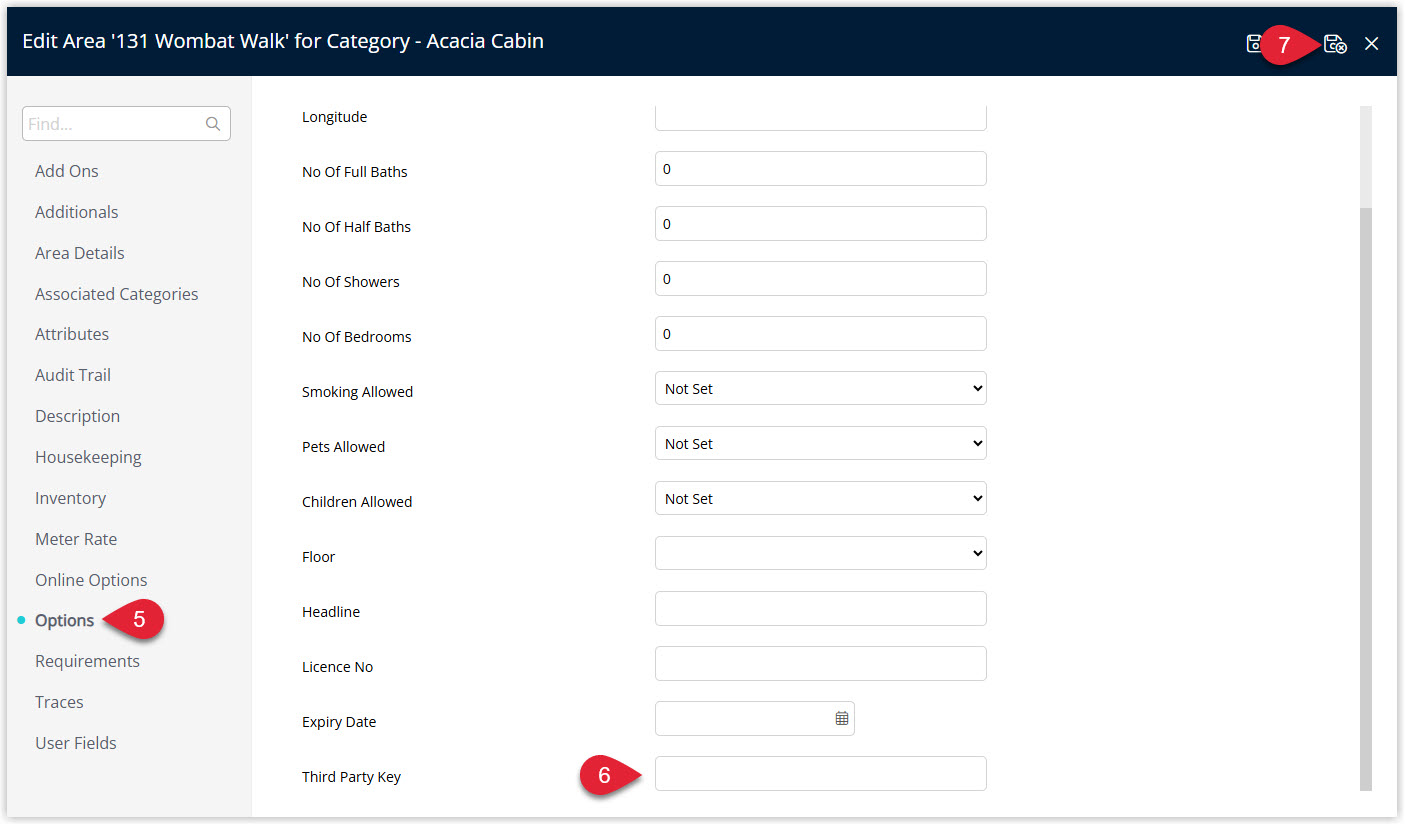The image size is (1405, 825).
Task: Open Associated Categories section
Action: [117, 294]
